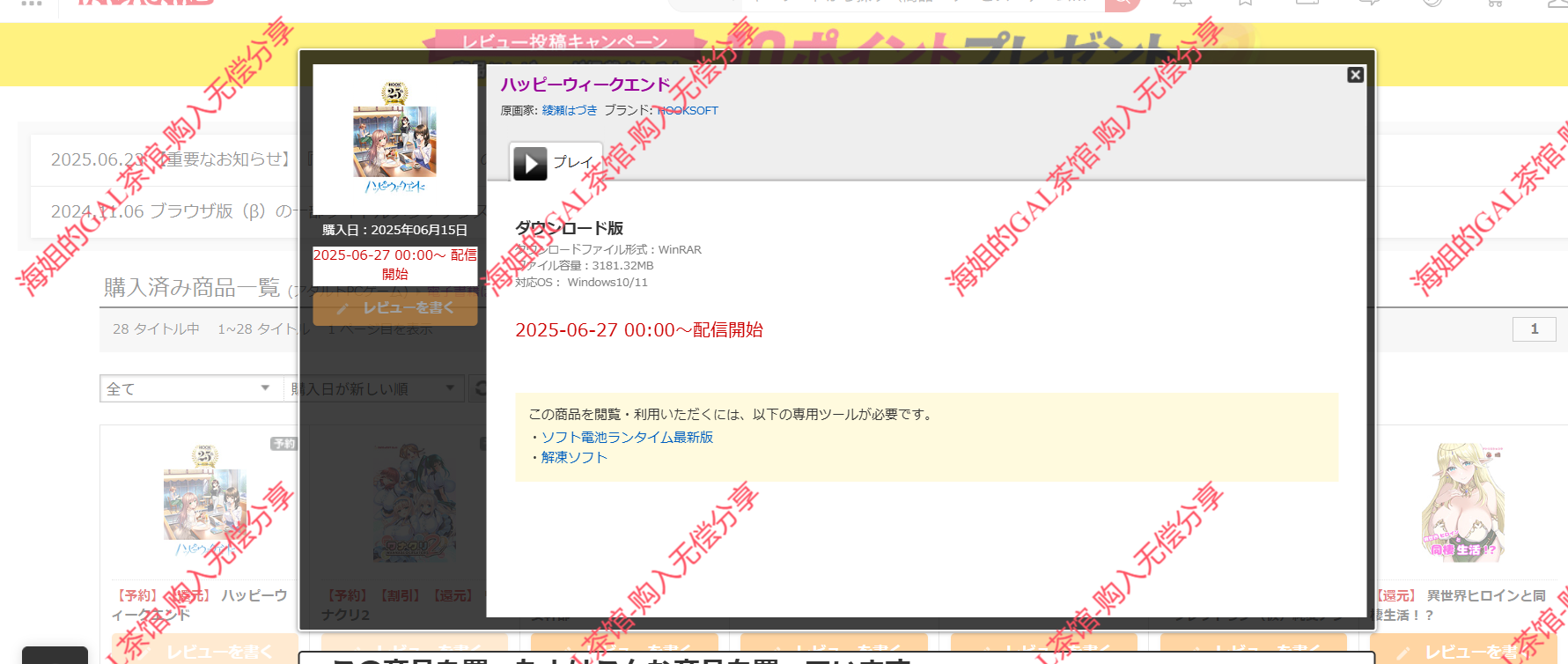Open the HOOKSOFT brand link
The height and width of the screenshot is (664, 1568).
tap(688, 110)
